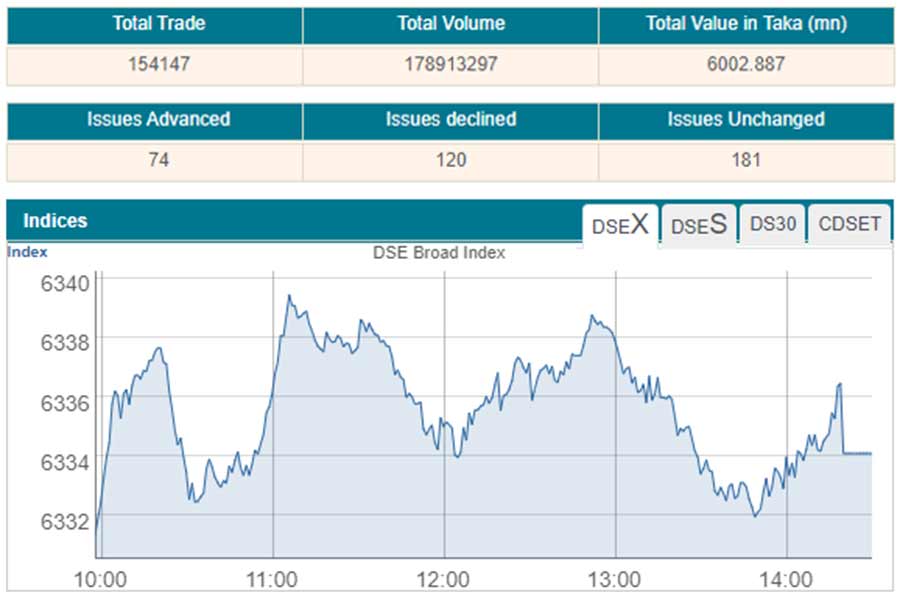Viewport: 900px width, 600px height.
Task: Select the issues advanced count 74
Action: pos(156,159)
